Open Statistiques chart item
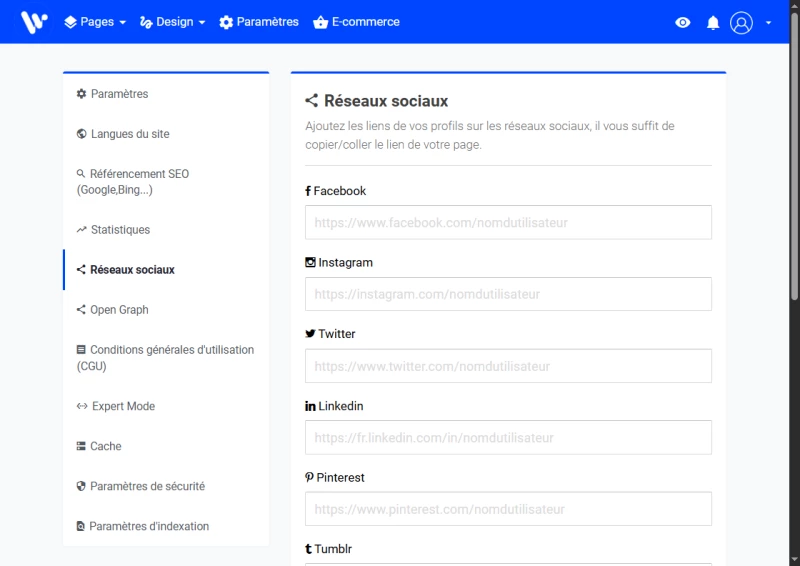The image size is (800, 566). point(120,230)
